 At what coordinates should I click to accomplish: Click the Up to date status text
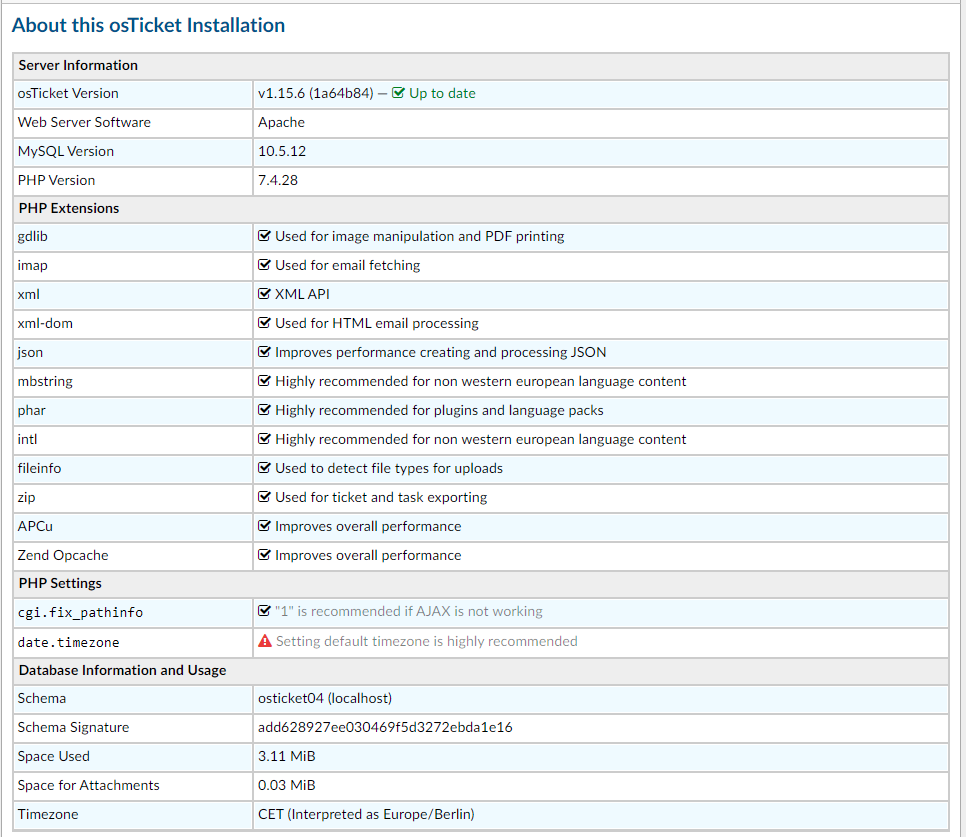(442, 93)
